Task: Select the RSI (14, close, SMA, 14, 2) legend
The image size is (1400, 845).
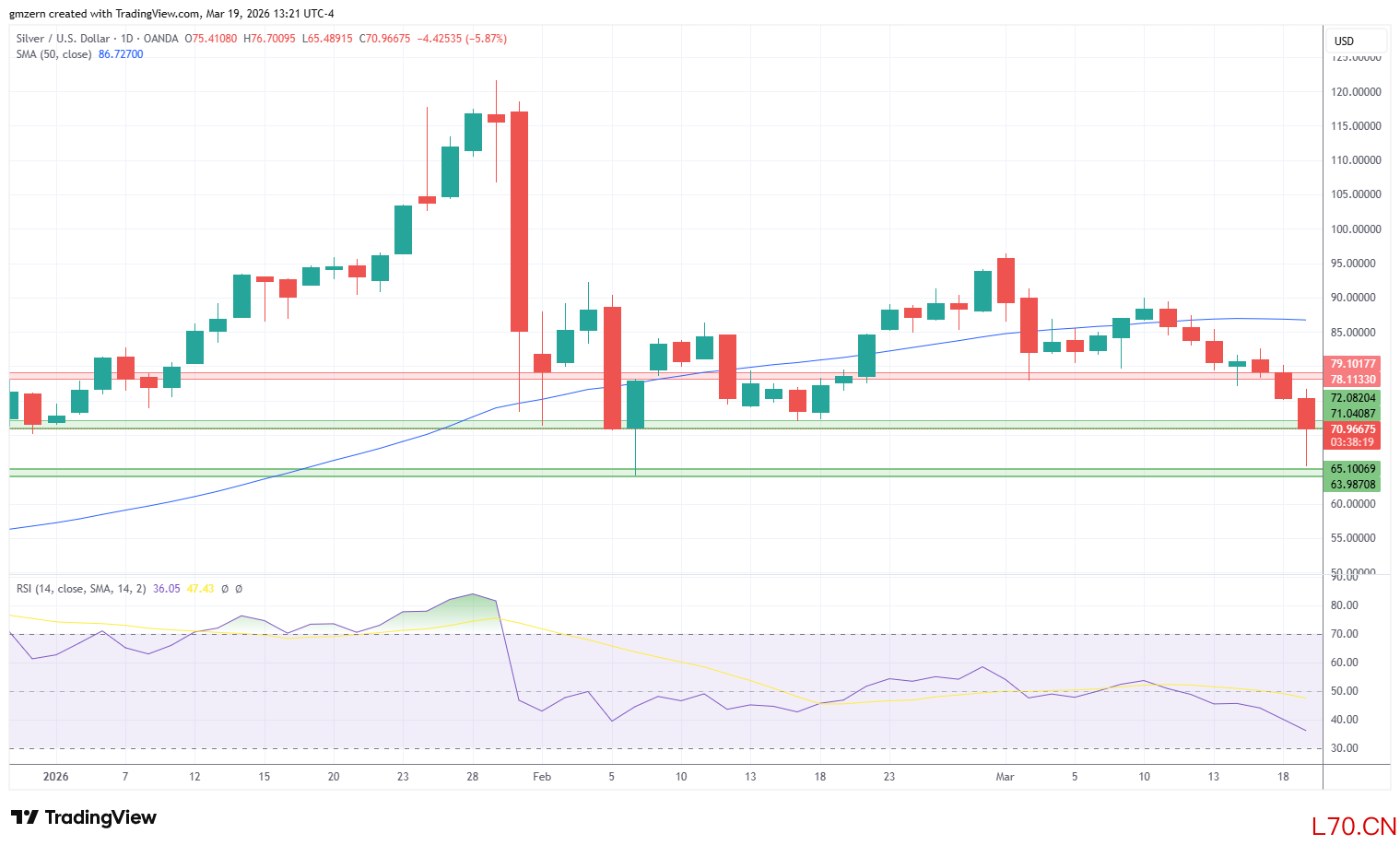Action: (81, 589)
